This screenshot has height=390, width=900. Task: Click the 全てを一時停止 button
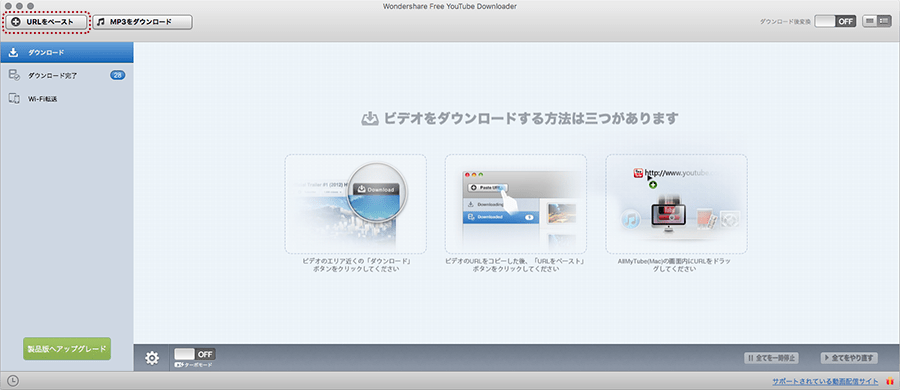pos(771,358)
